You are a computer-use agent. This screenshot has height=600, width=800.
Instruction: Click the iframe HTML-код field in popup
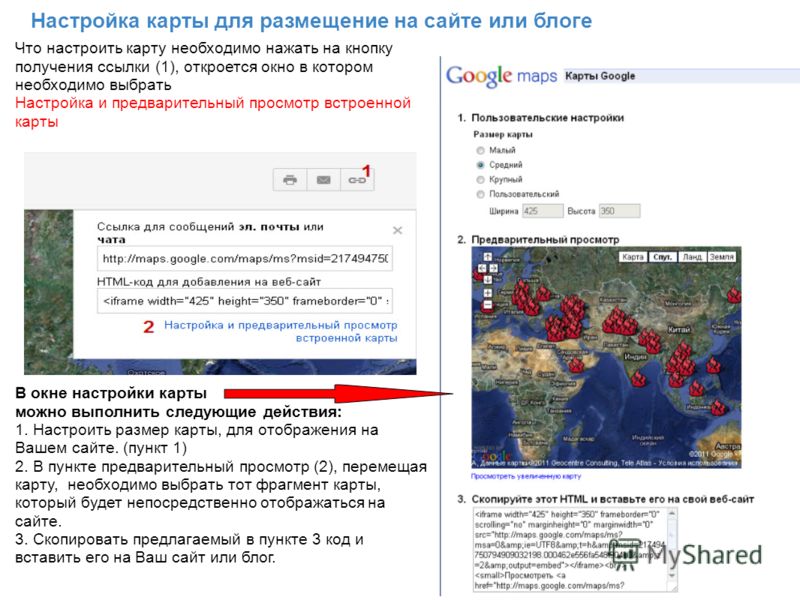coord(245,301)
